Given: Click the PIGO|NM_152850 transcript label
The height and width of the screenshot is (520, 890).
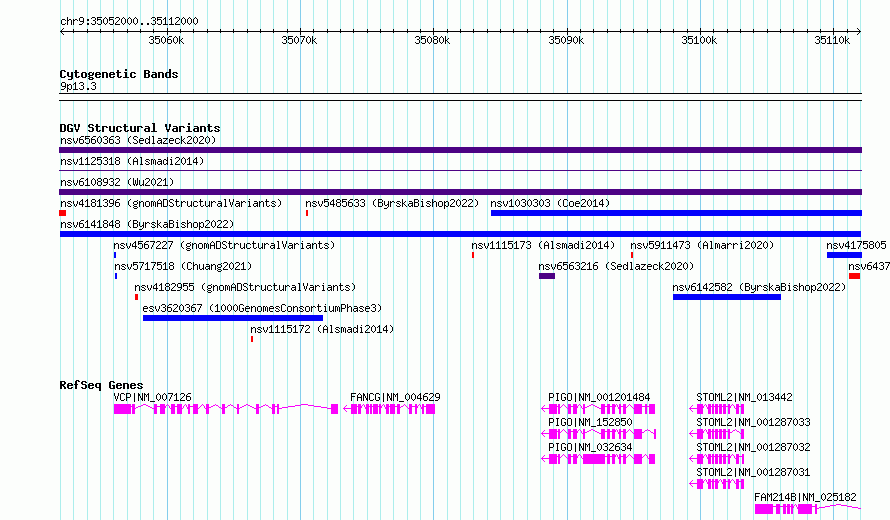Looking at the screenshot, I should [590, 422].
